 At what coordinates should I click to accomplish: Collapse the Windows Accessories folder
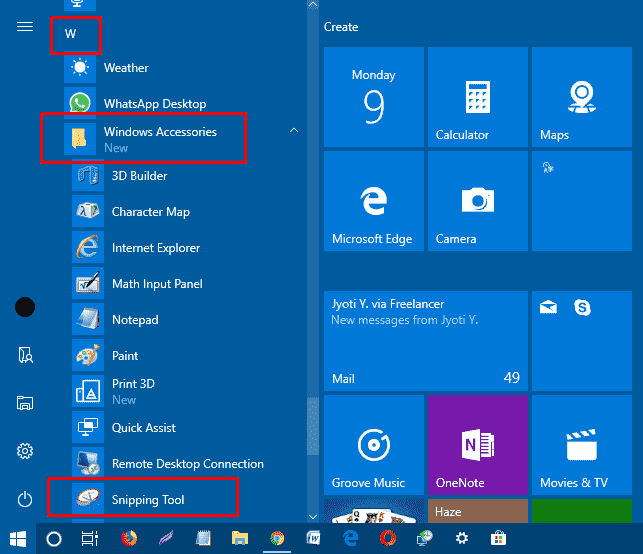point(180,139)
